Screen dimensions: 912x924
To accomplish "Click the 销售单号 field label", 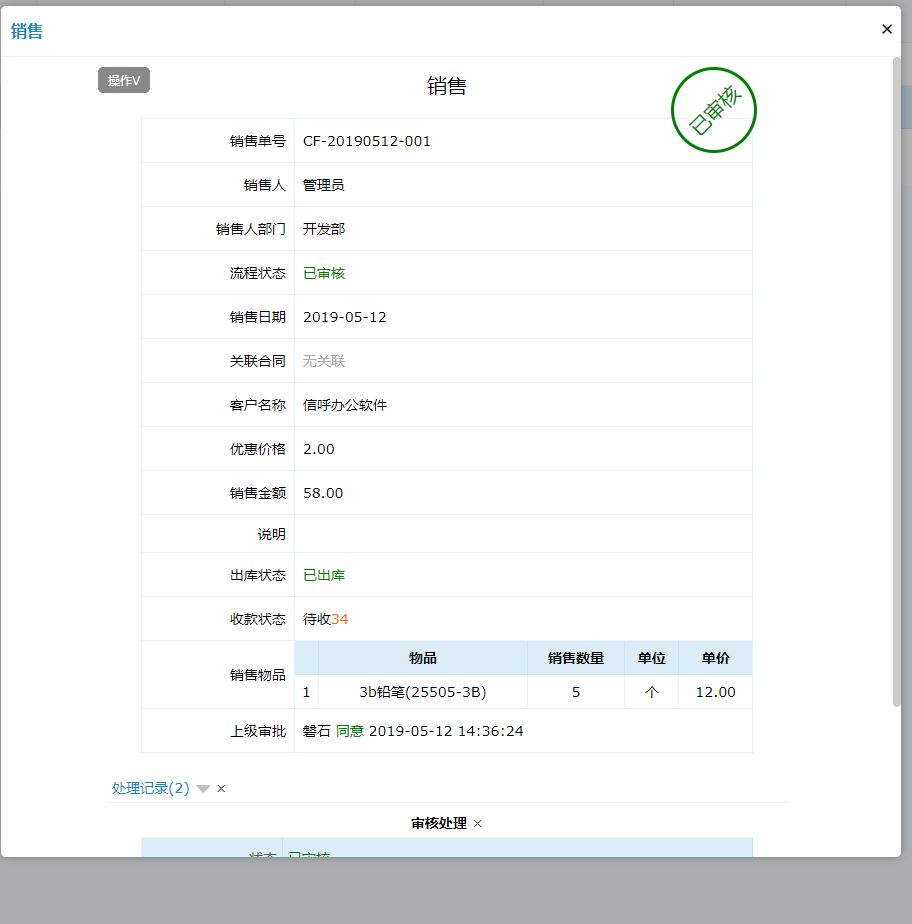I will (257, 141).
